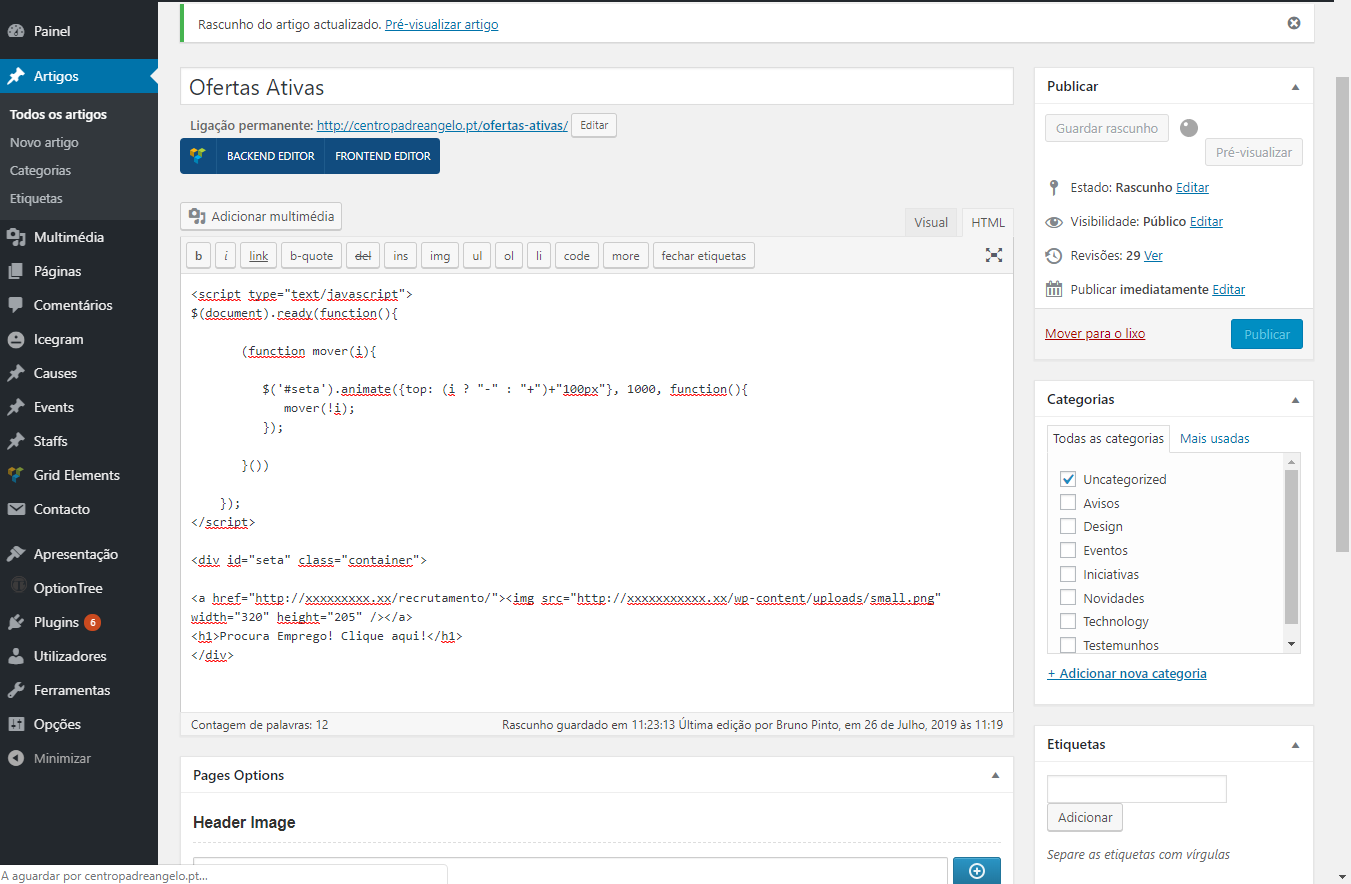
Task: Click the Events pin icon
Action: pos(16,407)
